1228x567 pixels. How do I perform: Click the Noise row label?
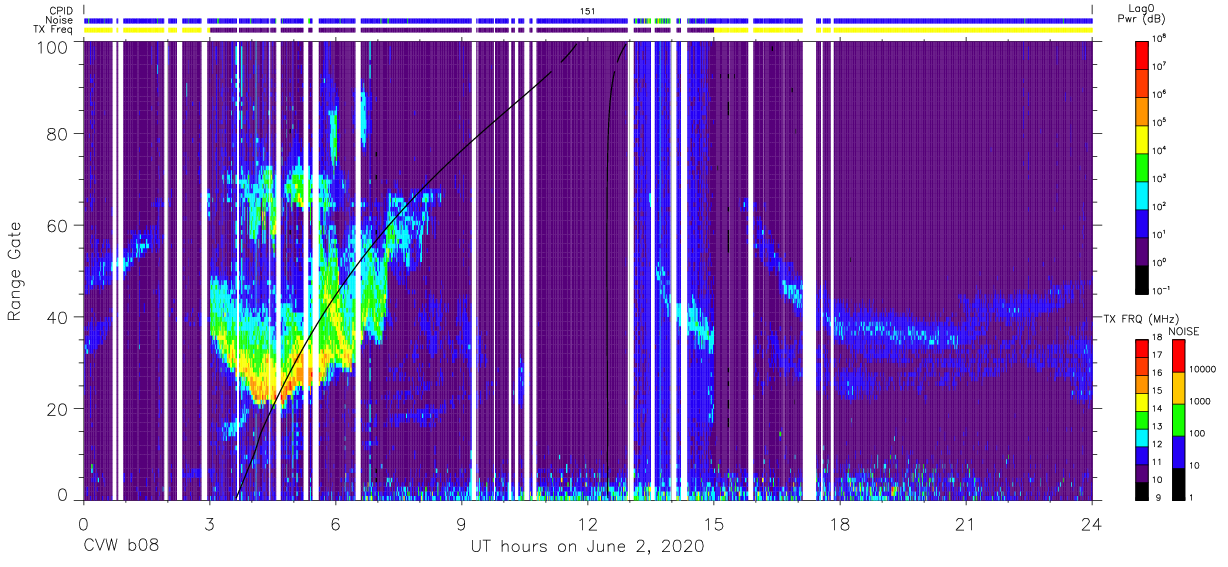click(59, 20)
